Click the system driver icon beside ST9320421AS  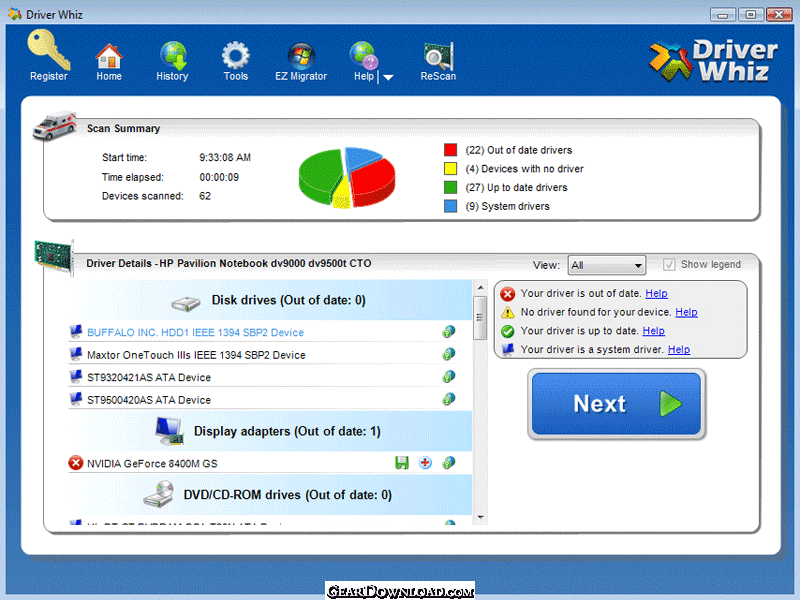coord(76,377)
